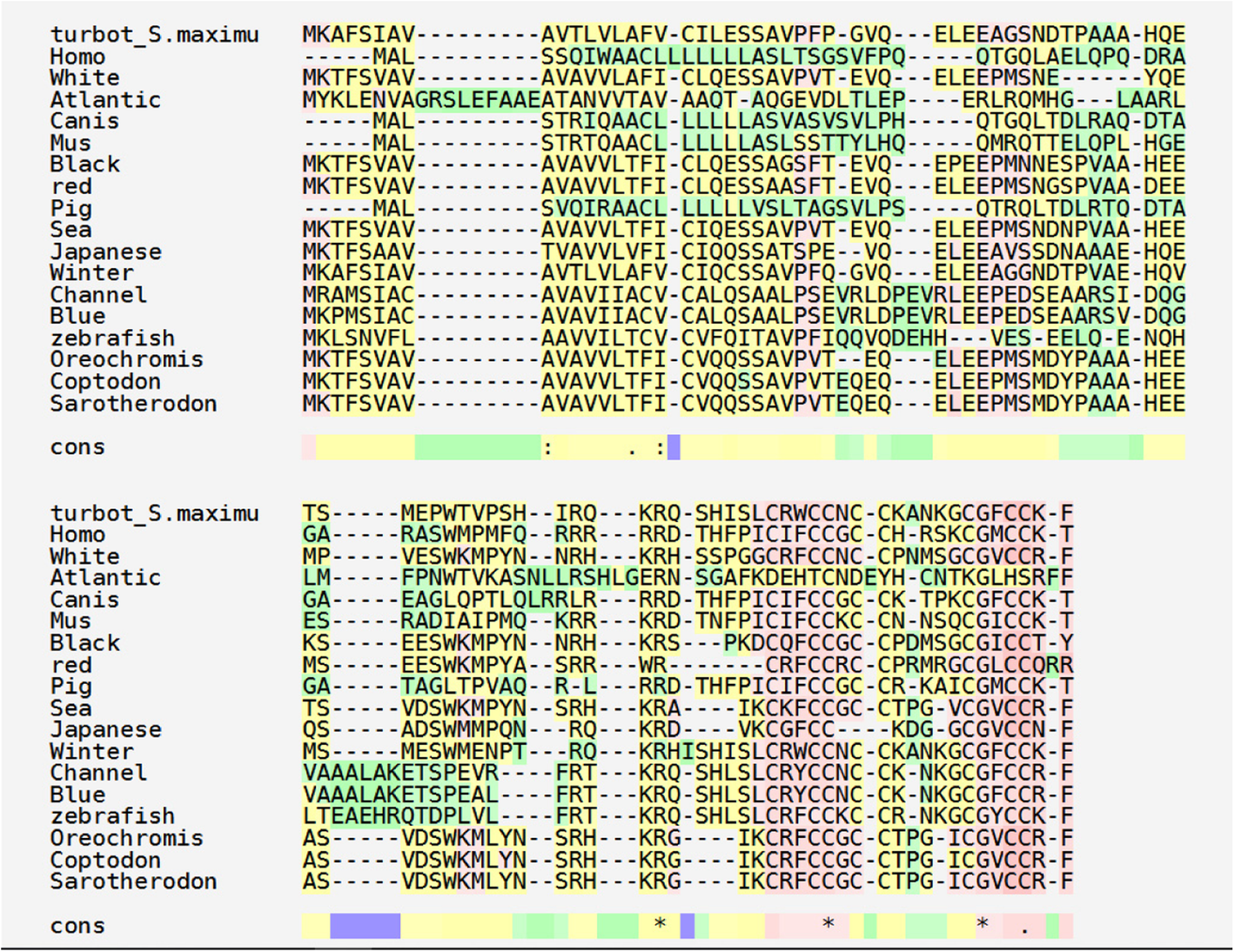The height and width of the screenshot is (952, 1234).
Task: Select the Oreochromis label in the upper alignment block
Action: [x=126, y=360]
